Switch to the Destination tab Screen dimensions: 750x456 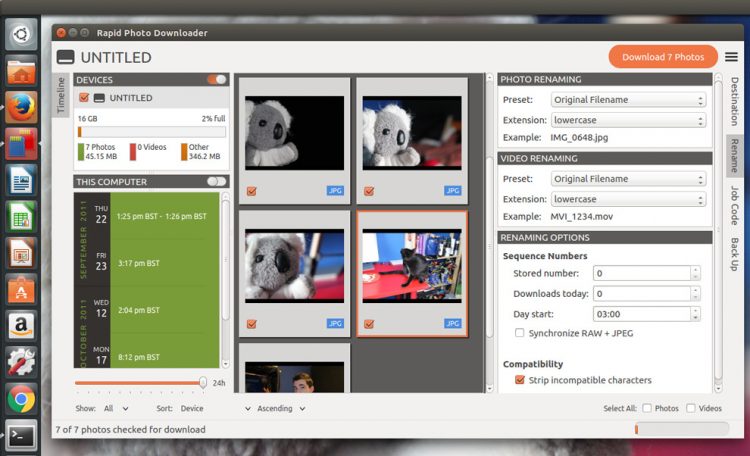pos(734,101)
